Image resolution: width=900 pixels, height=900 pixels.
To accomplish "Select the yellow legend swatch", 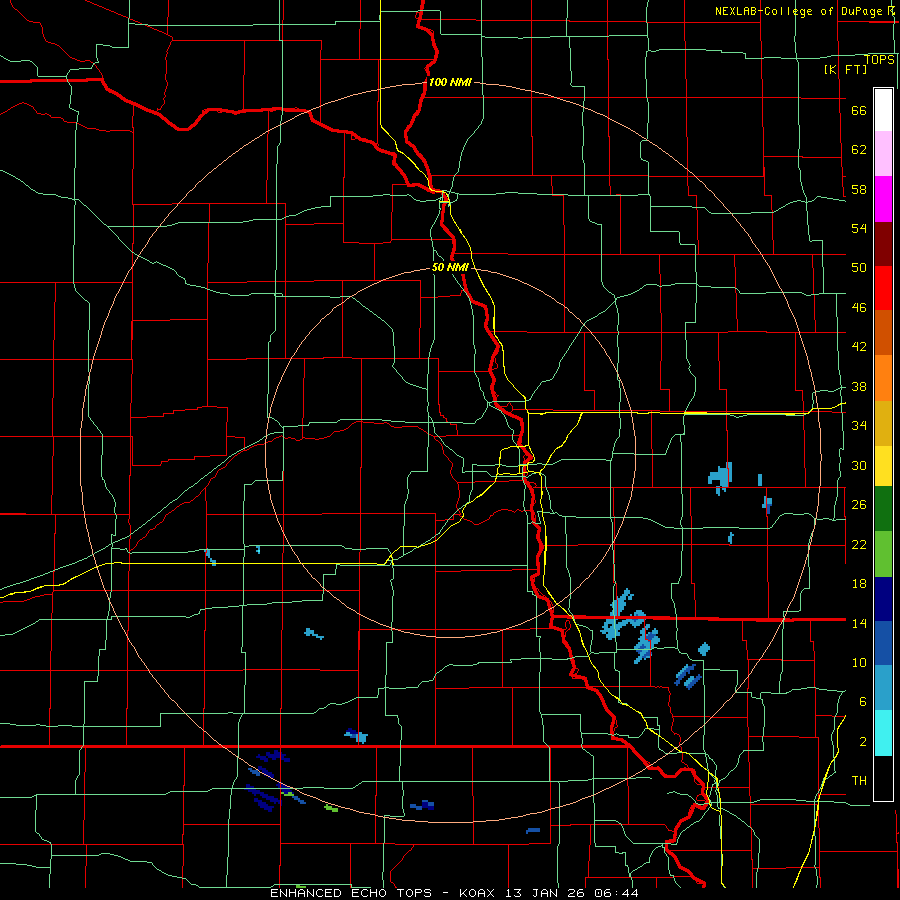I will coord(883,466).
